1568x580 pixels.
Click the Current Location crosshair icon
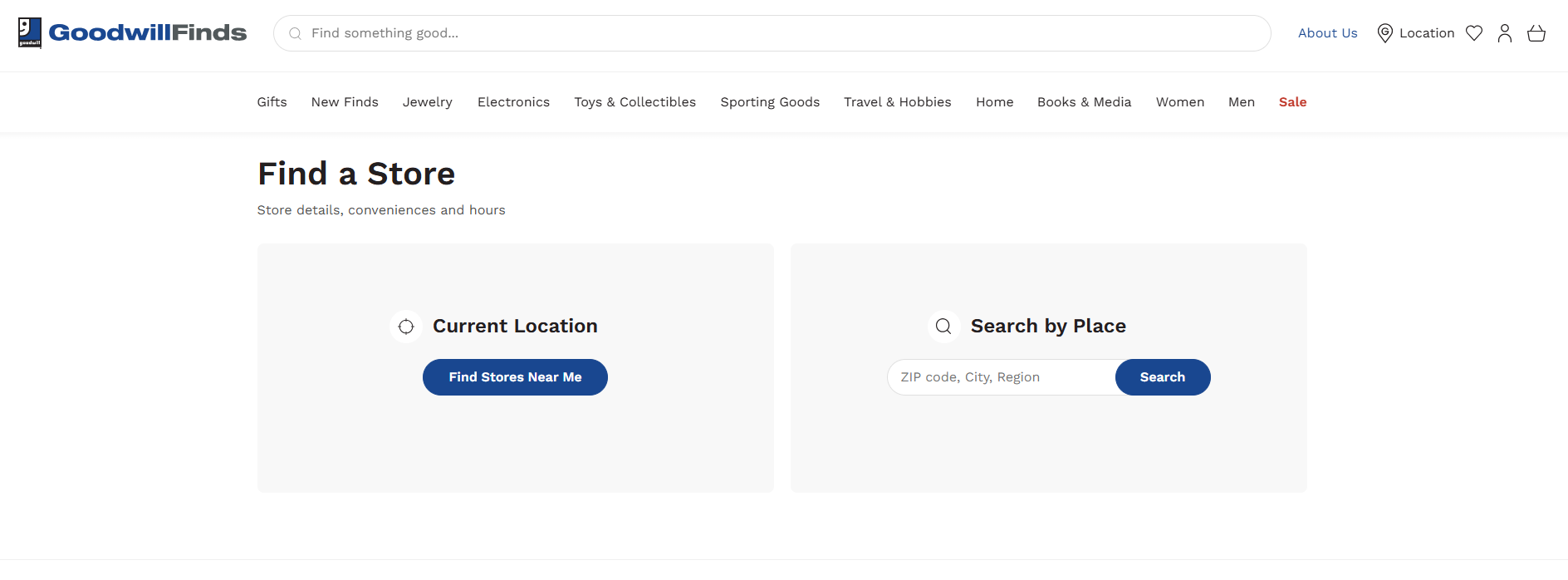[x=406, y=327]
